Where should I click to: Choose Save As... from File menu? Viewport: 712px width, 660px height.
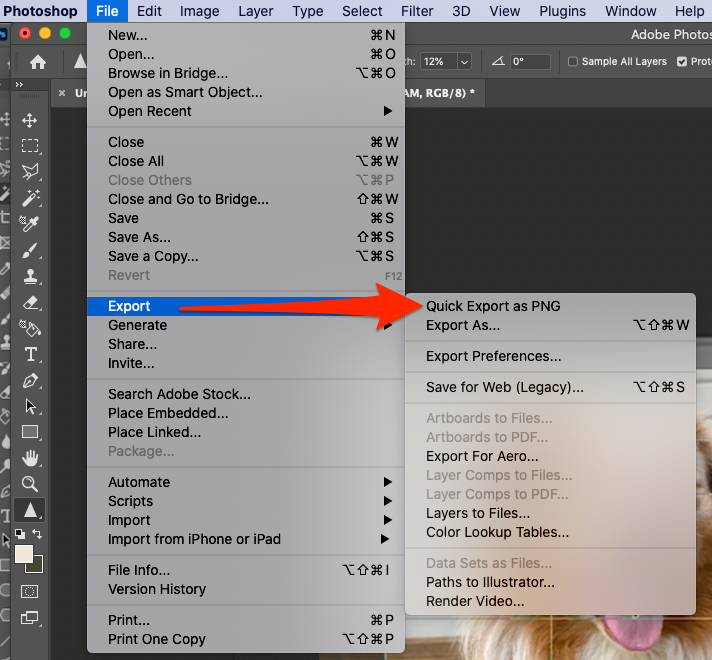click(246, 237)
